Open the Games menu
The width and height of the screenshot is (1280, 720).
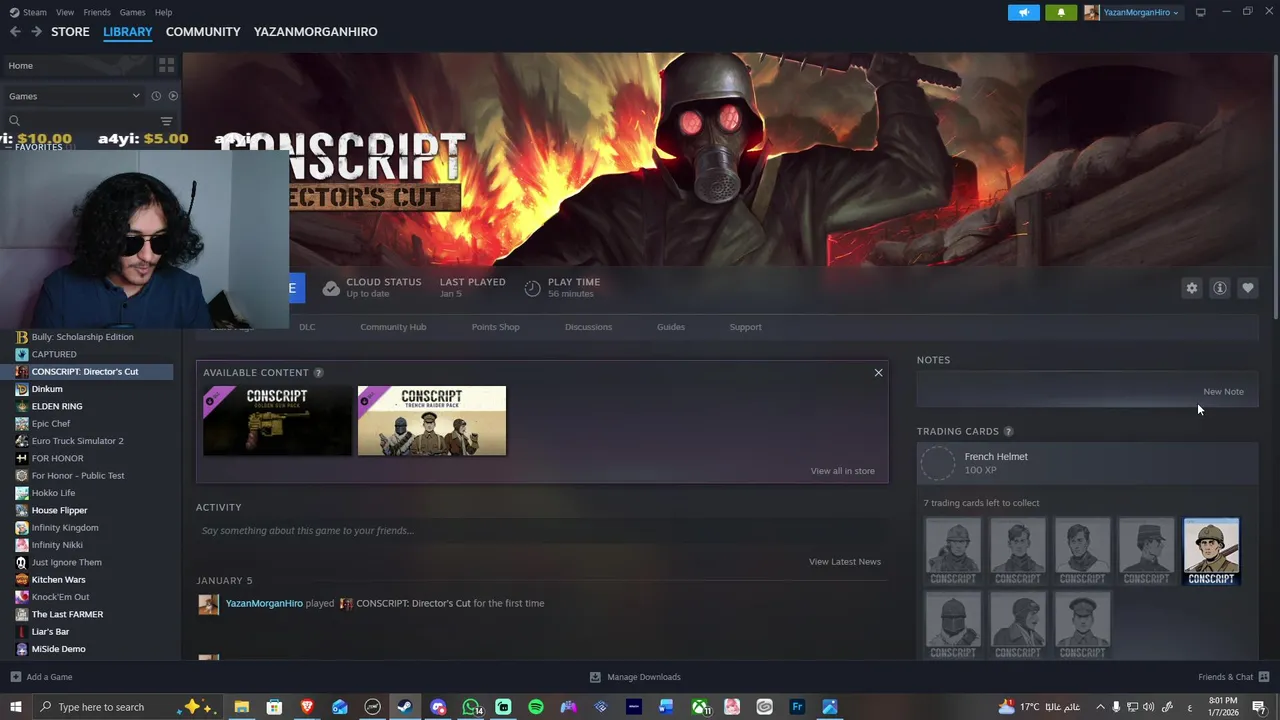coord(132,12)
